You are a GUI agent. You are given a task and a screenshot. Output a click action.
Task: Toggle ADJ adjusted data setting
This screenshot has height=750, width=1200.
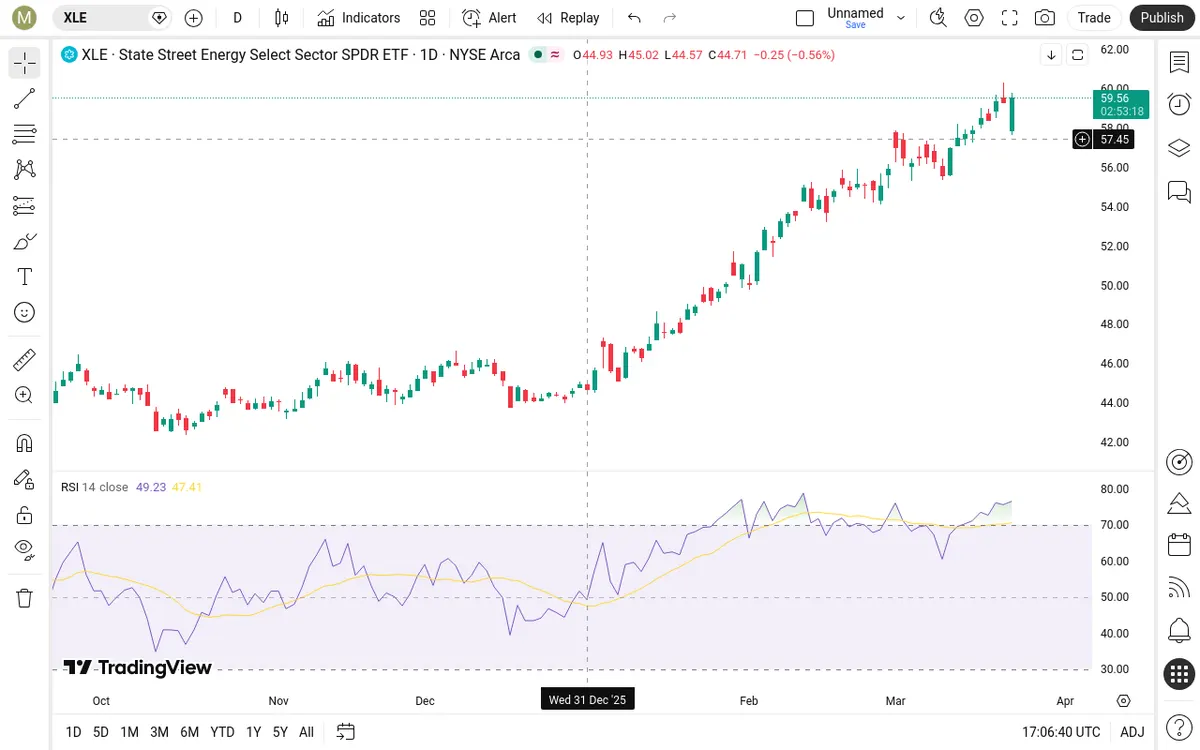(x=1132, y=732)
